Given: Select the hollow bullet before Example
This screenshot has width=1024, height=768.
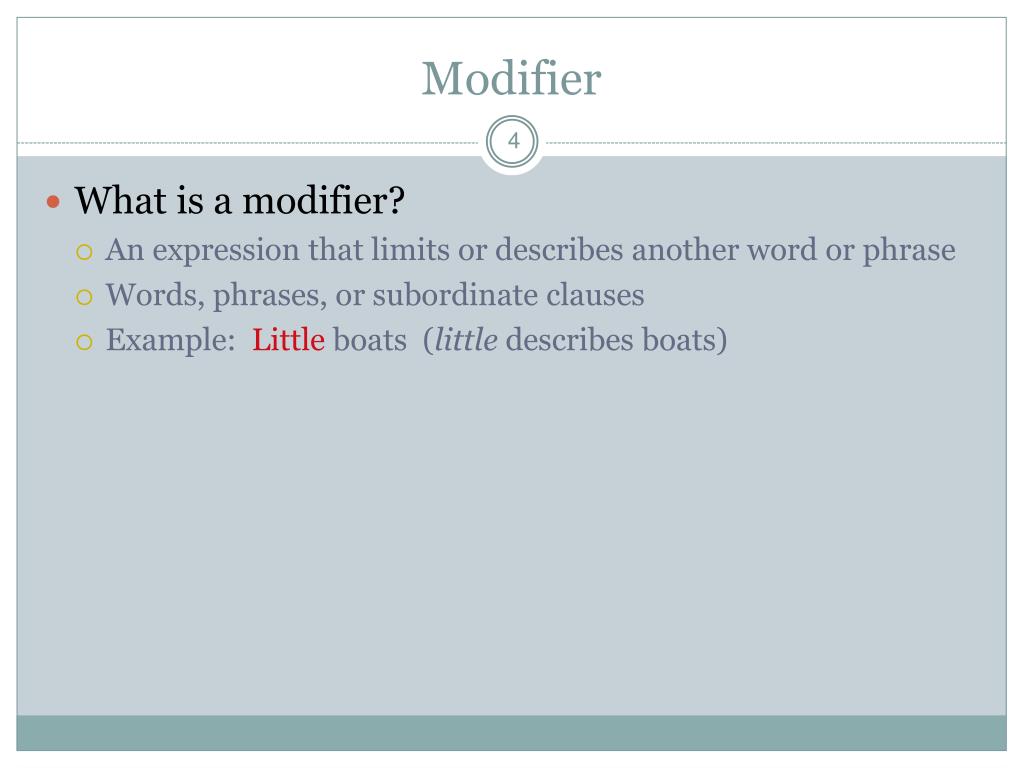Looking at the screenshot, I should (x=84, y=342).
